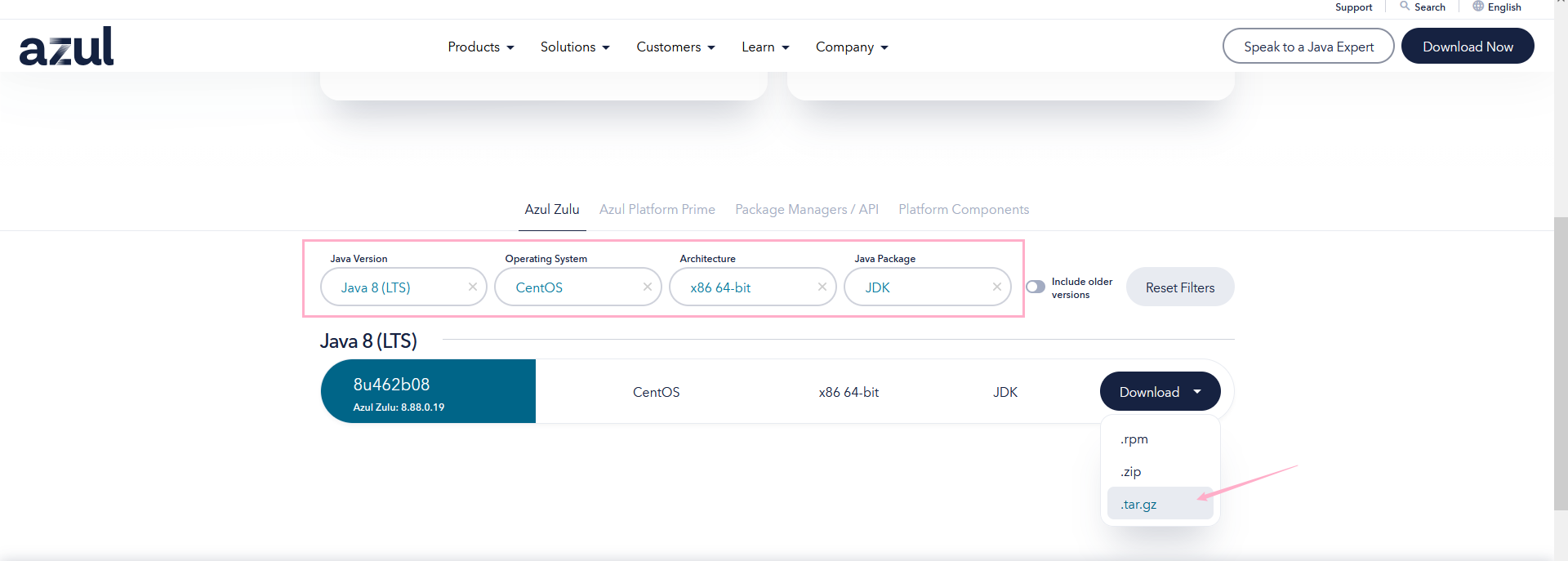The height and width of the screenshot is (561, 1568).
Task: Open the Learn menu
Action: [x=765, y=47]
